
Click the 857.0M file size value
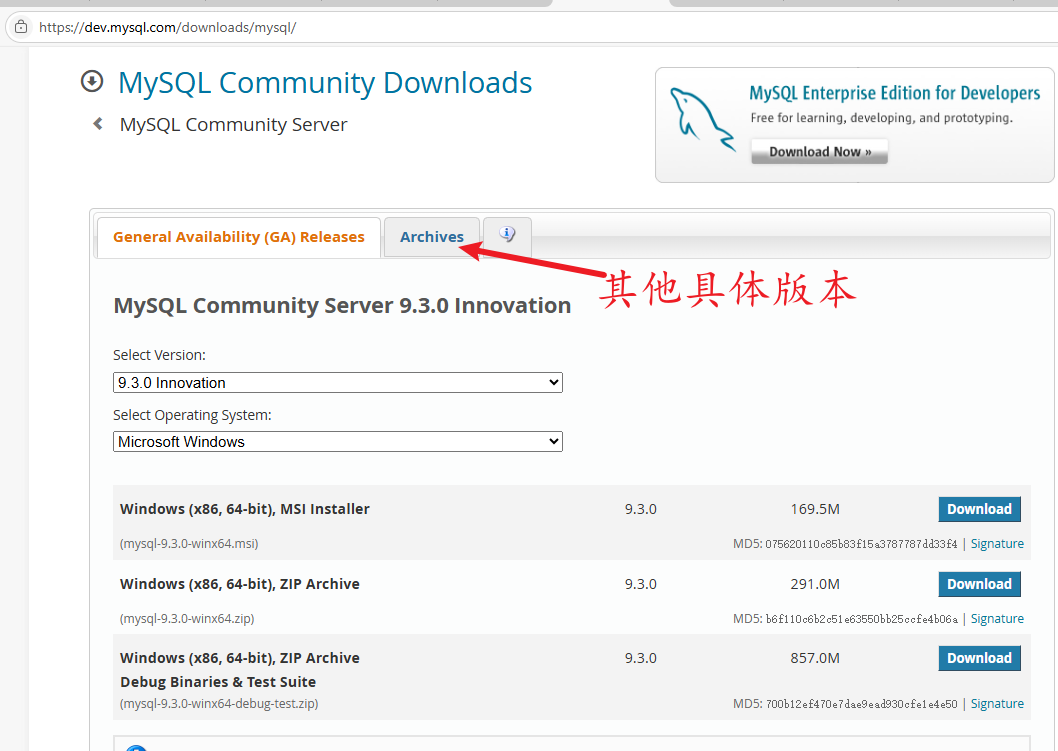[815, 659]
